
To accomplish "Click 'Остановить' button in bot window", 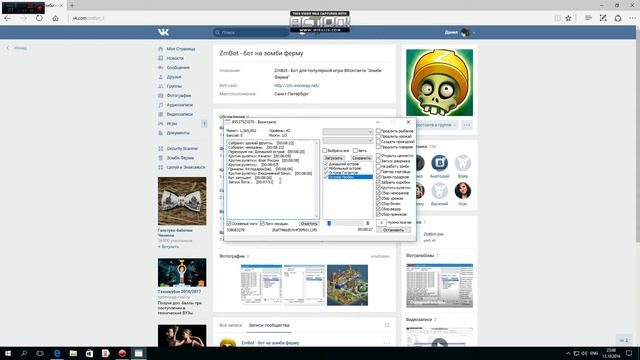I will tap(393, 230).
